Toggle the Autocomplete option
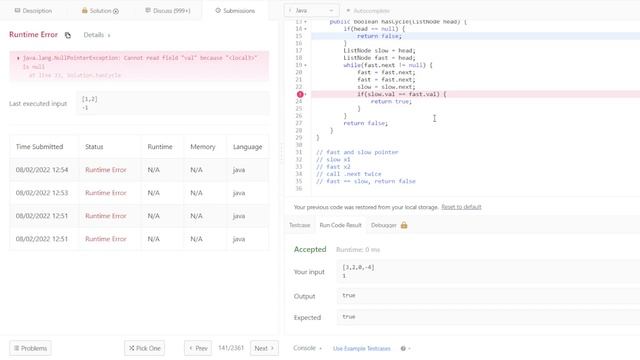The image size is (640, 360). 367,11
